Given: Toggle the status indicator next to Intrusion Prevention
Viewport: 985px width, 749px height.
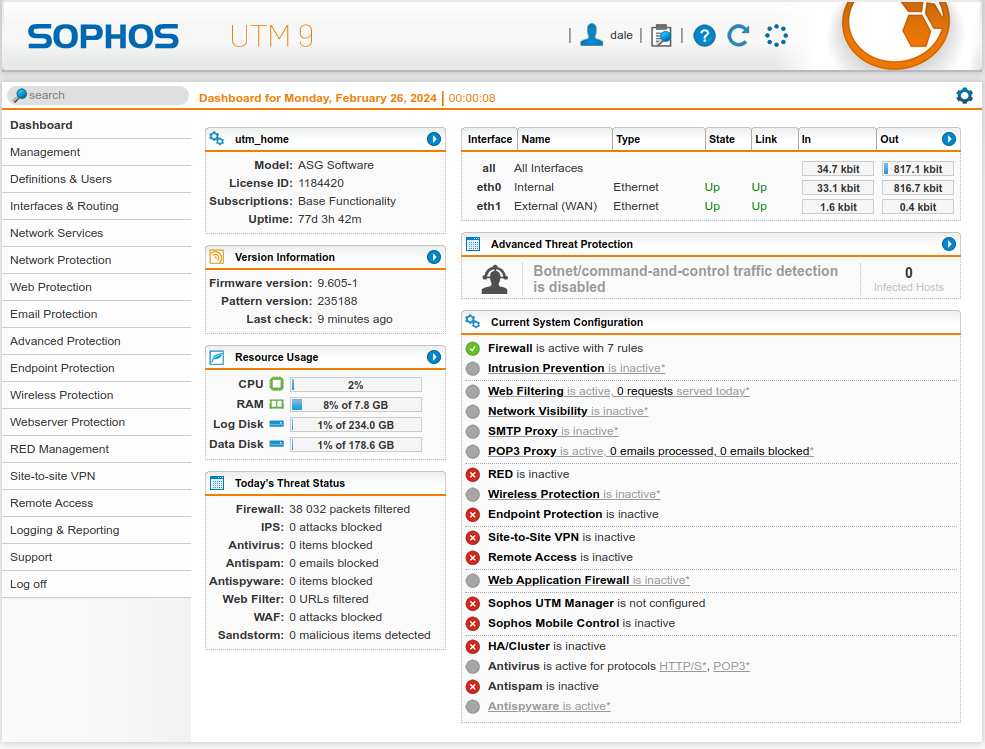Looking at the screenshot, I should pyautogui.click(x=472, y=370).
